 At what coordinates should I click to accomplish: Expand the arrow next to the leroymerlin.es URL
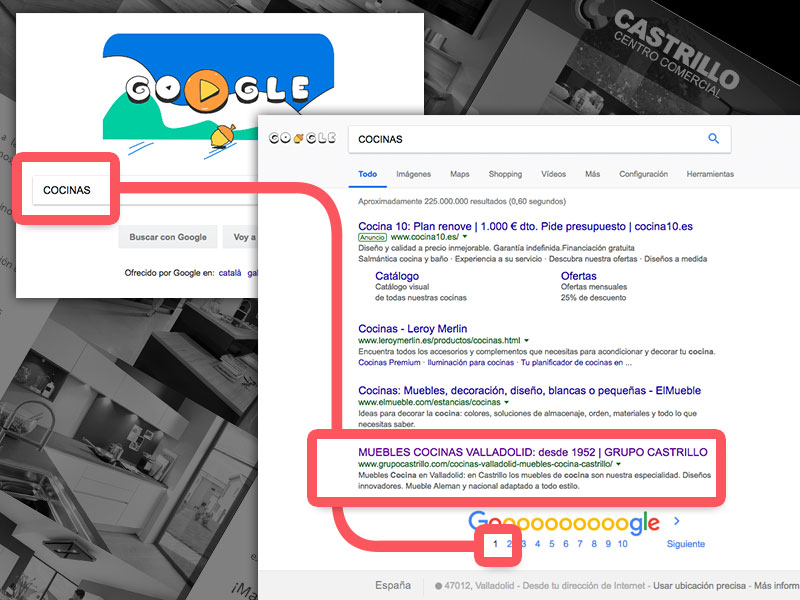[527, 340]
